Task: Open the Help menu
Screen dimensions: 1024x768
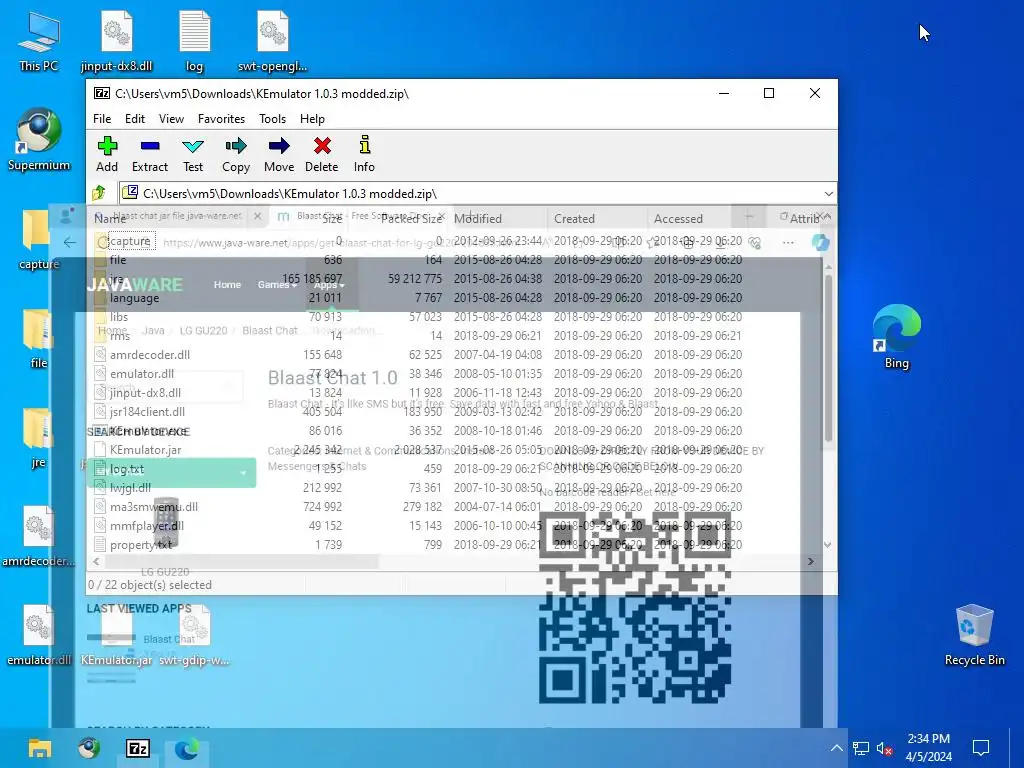Action: (312, 119)
